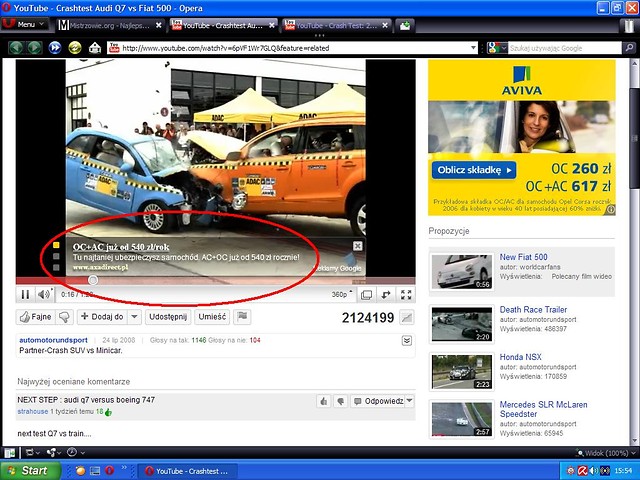Toggle the pop-out player size icon
640x480 pixels.
click(367, 295)
